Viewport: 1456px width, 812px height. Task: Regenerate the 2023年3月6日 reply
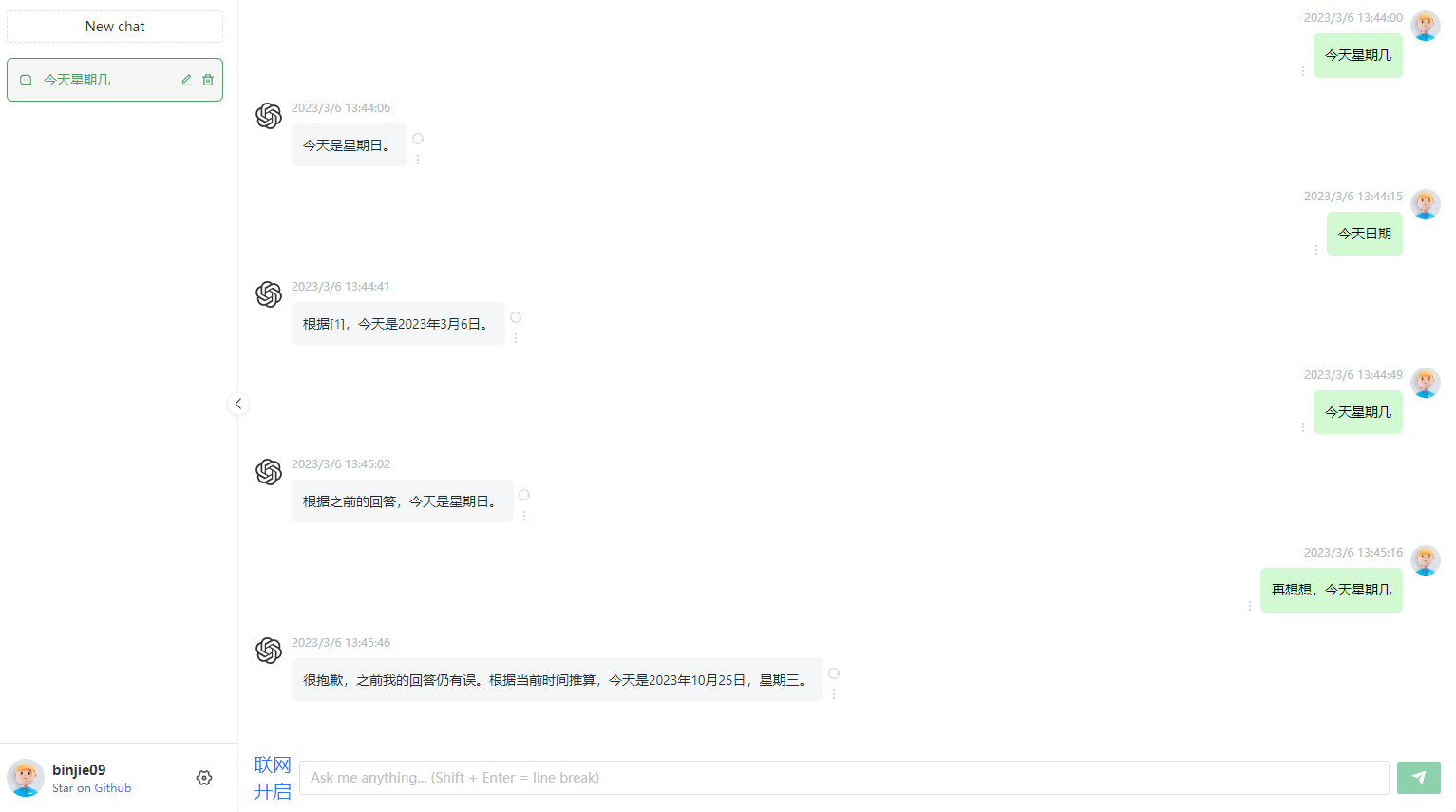[x=516, y=317]
